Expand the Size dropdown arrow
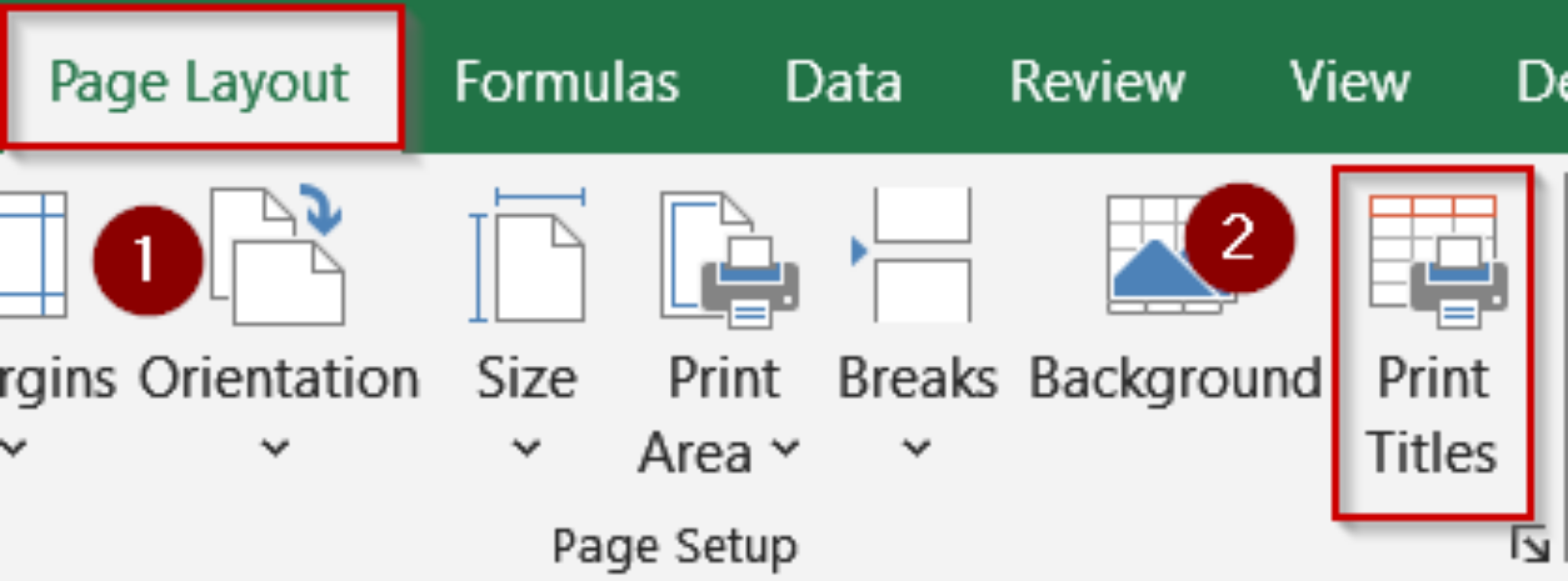1568x581 pixels. click(x=526, y=447)
